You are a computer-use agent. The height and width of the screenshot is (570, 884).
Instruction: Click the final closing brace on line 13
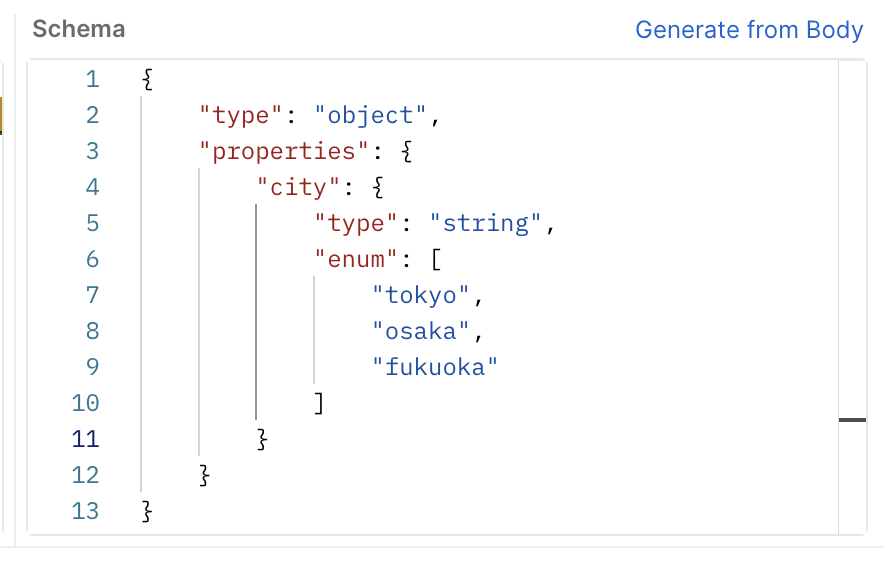(x=147, y=512)
